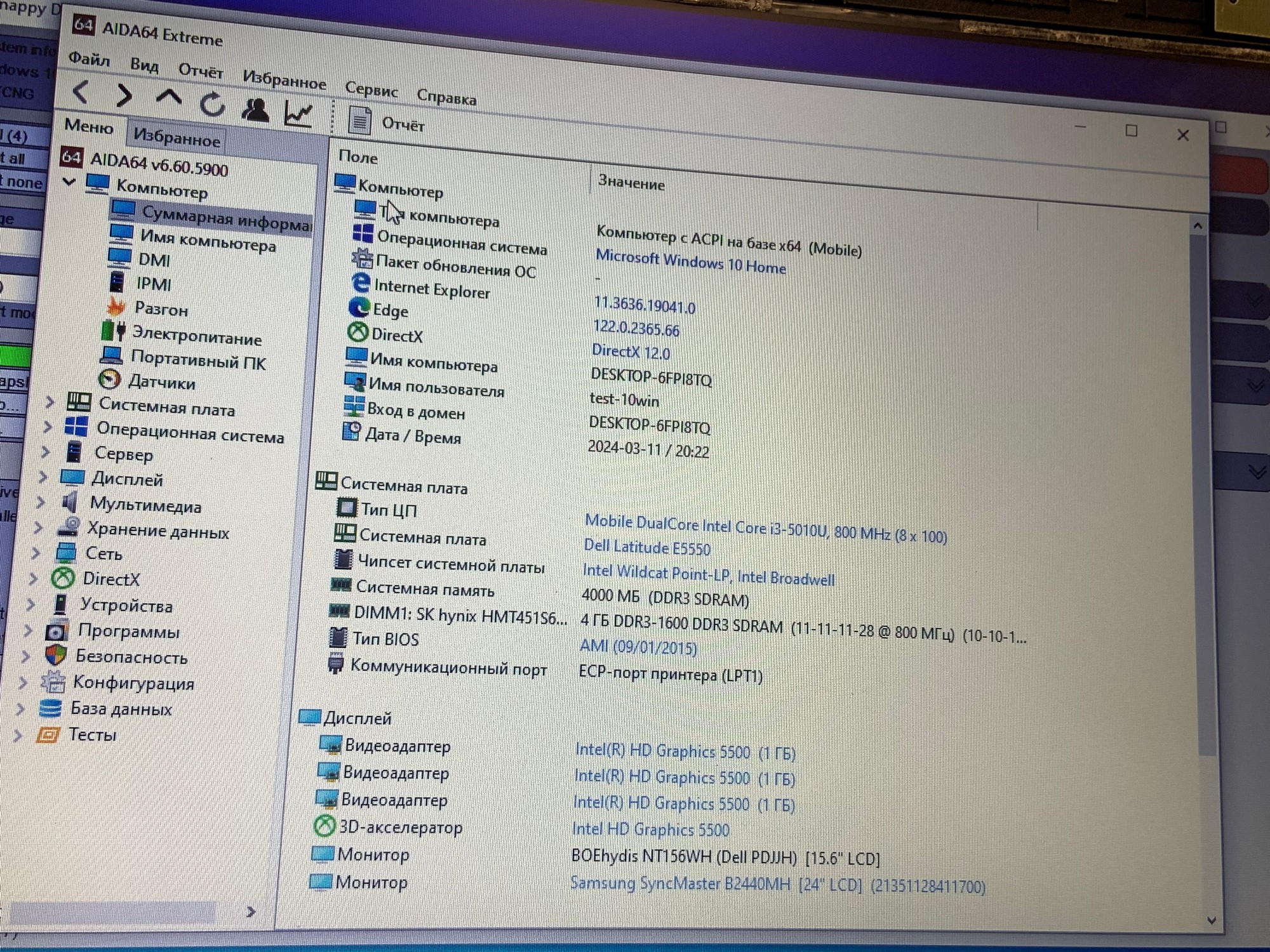The width and height of the screenshot is (1270, 952).
Task: Open the Intel Core i3-5010U CPU link
Action: click(x=766, y=529)
